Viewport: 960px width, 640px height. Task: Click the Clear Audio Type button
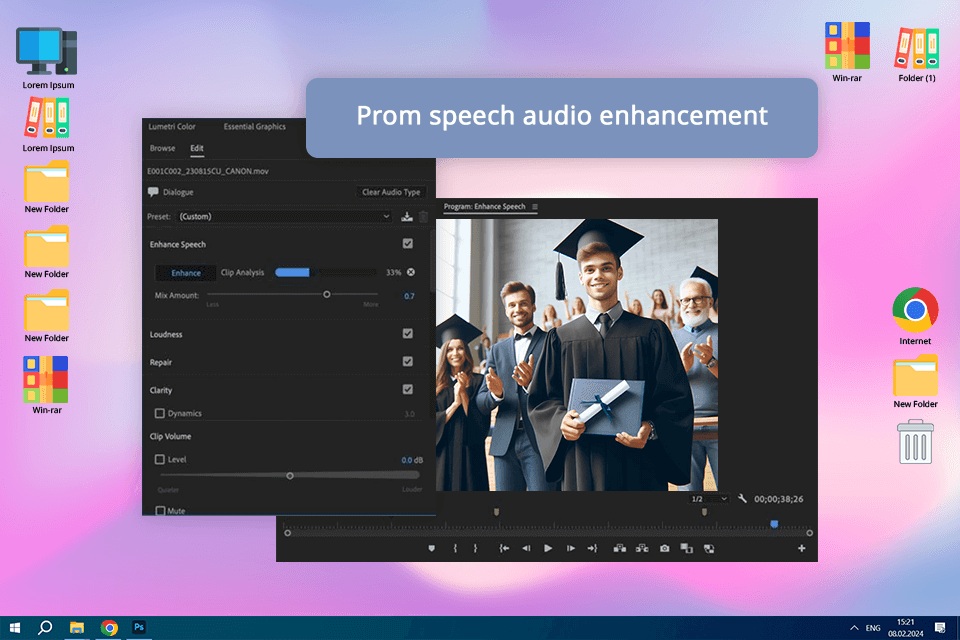click(391, 192)
